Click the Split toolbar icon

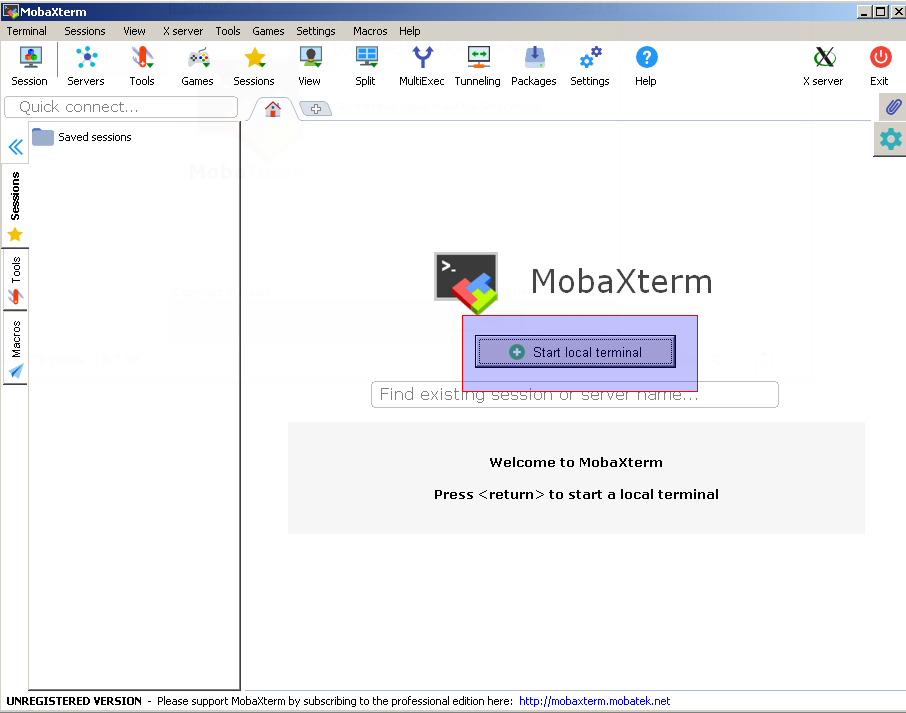pos(366,66)
